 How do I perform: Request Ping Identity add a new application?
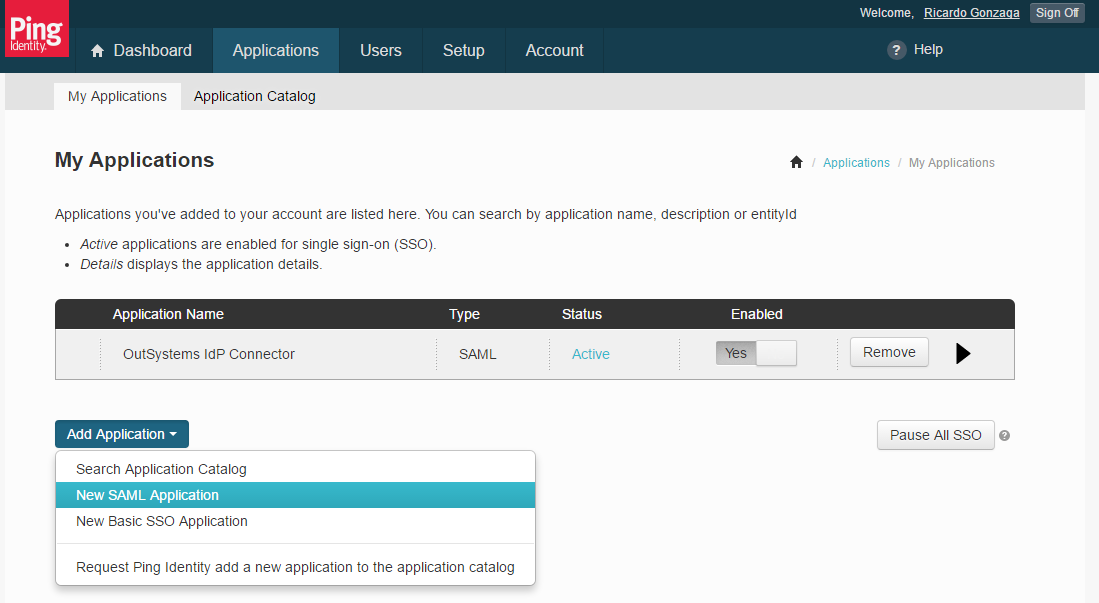(295, 567)
